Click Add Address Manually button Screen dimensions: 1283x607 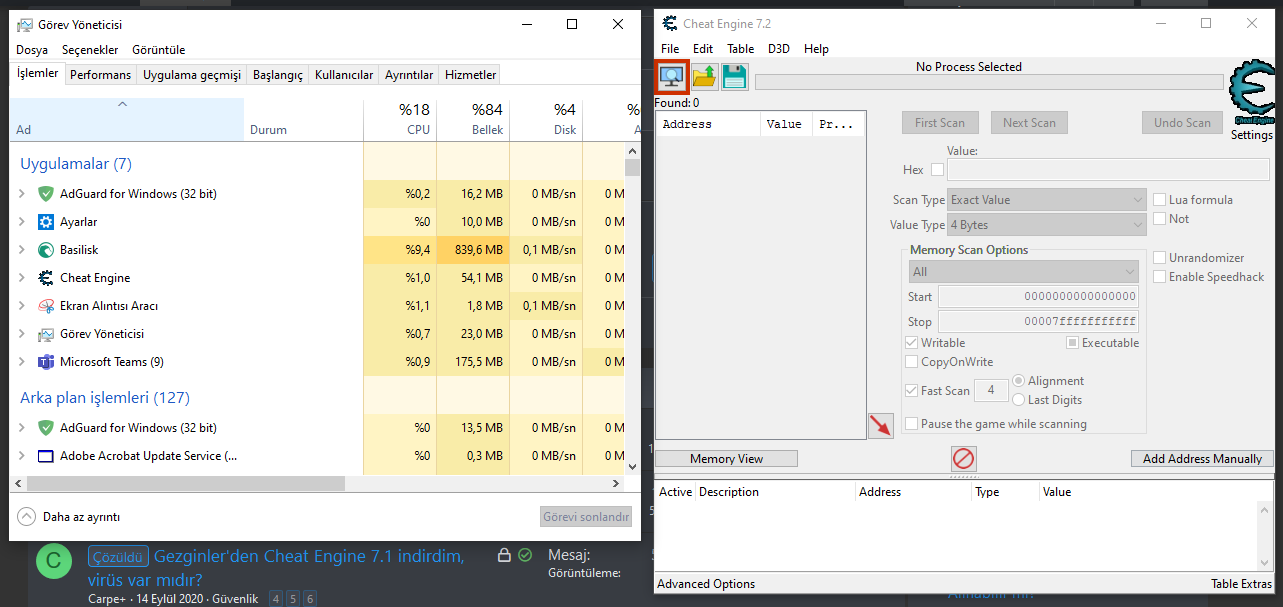(x=1202, y=459)
